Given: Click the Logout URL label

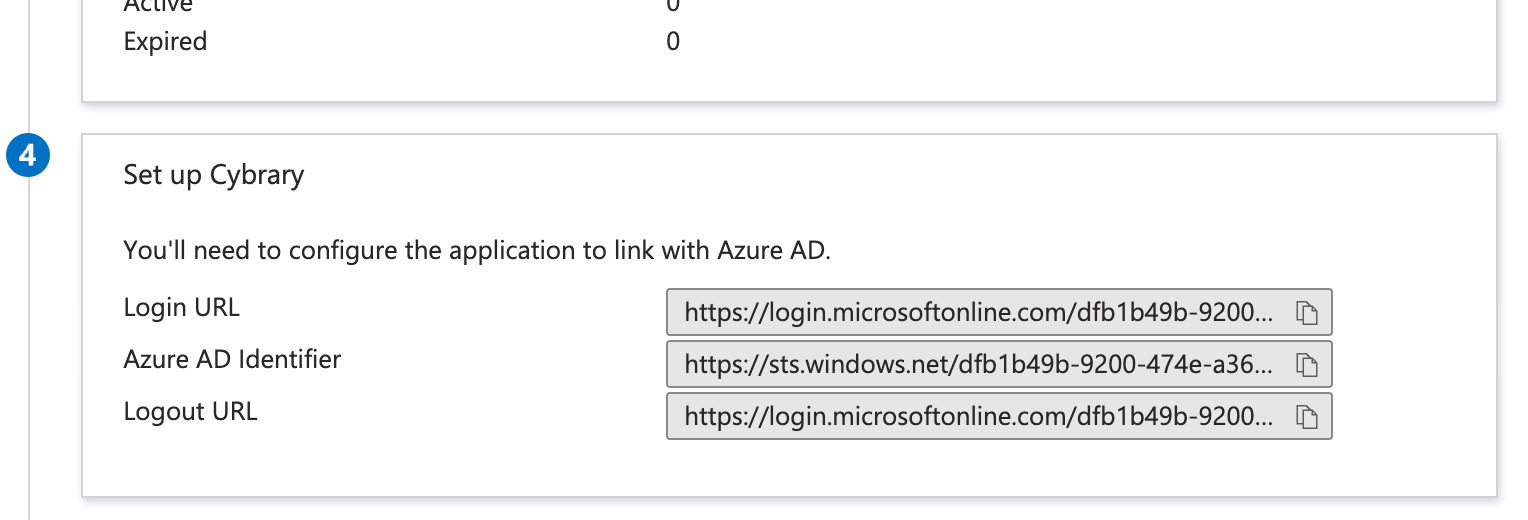Looking at the screenshot, I should pyautogui.click(x=190, y=411).
